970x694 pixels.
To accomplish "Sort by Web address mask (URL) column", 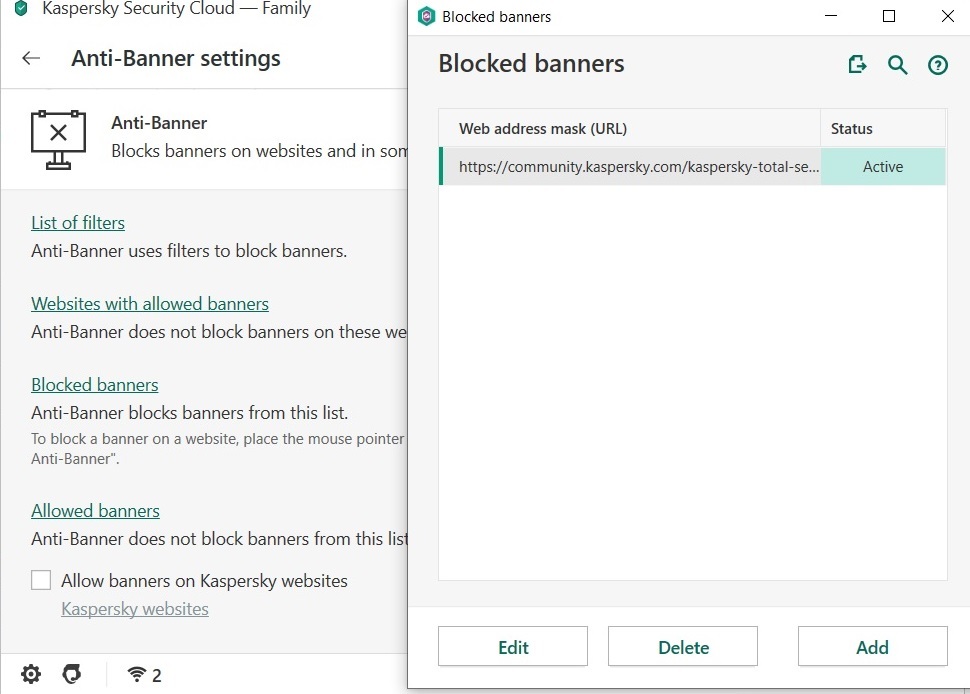I will coord(630,128).
